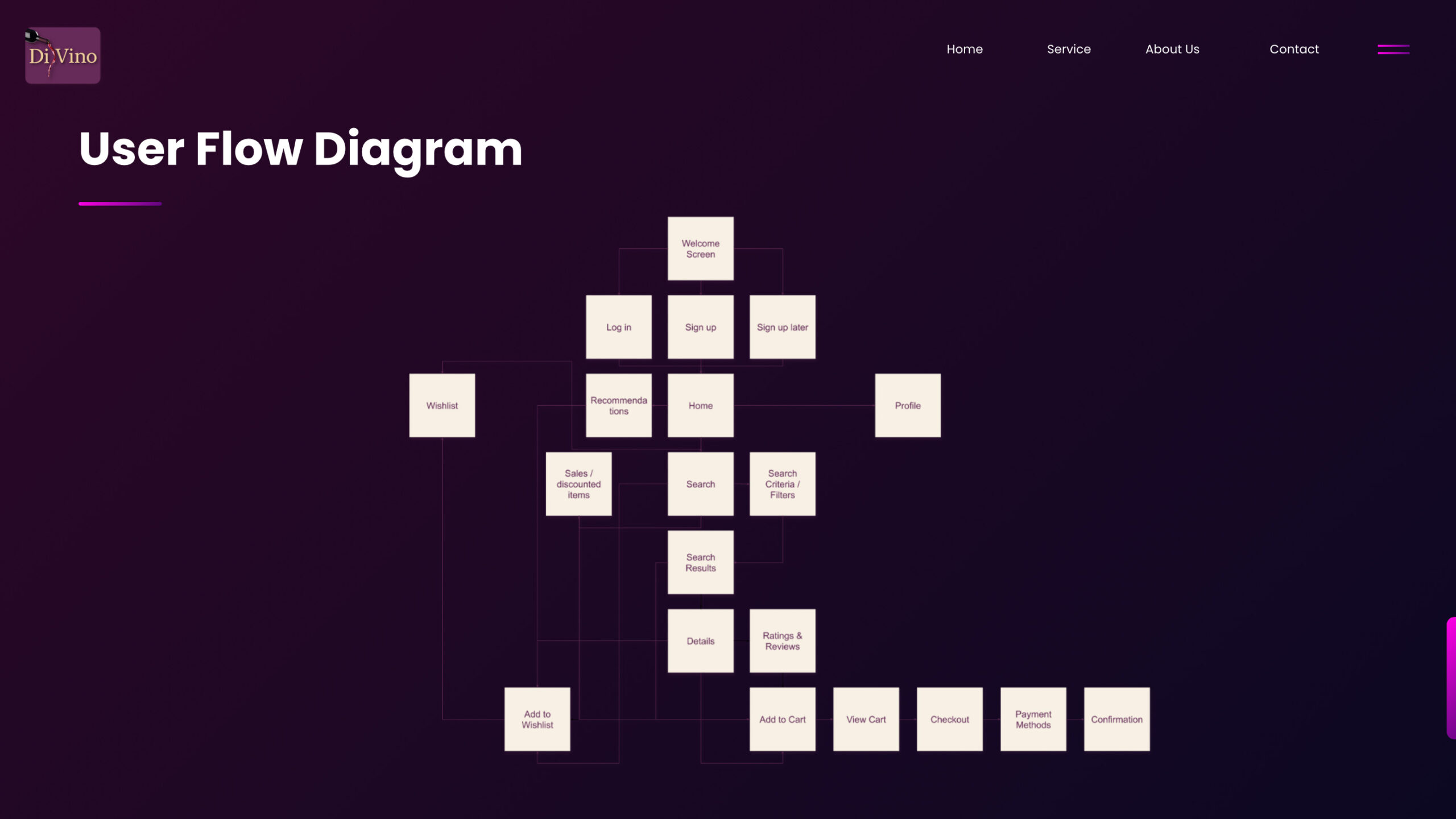The height and width of the screenshot is (819, 1456).
Task: Click the DiVino app logo icon
Action: (62, 55)
